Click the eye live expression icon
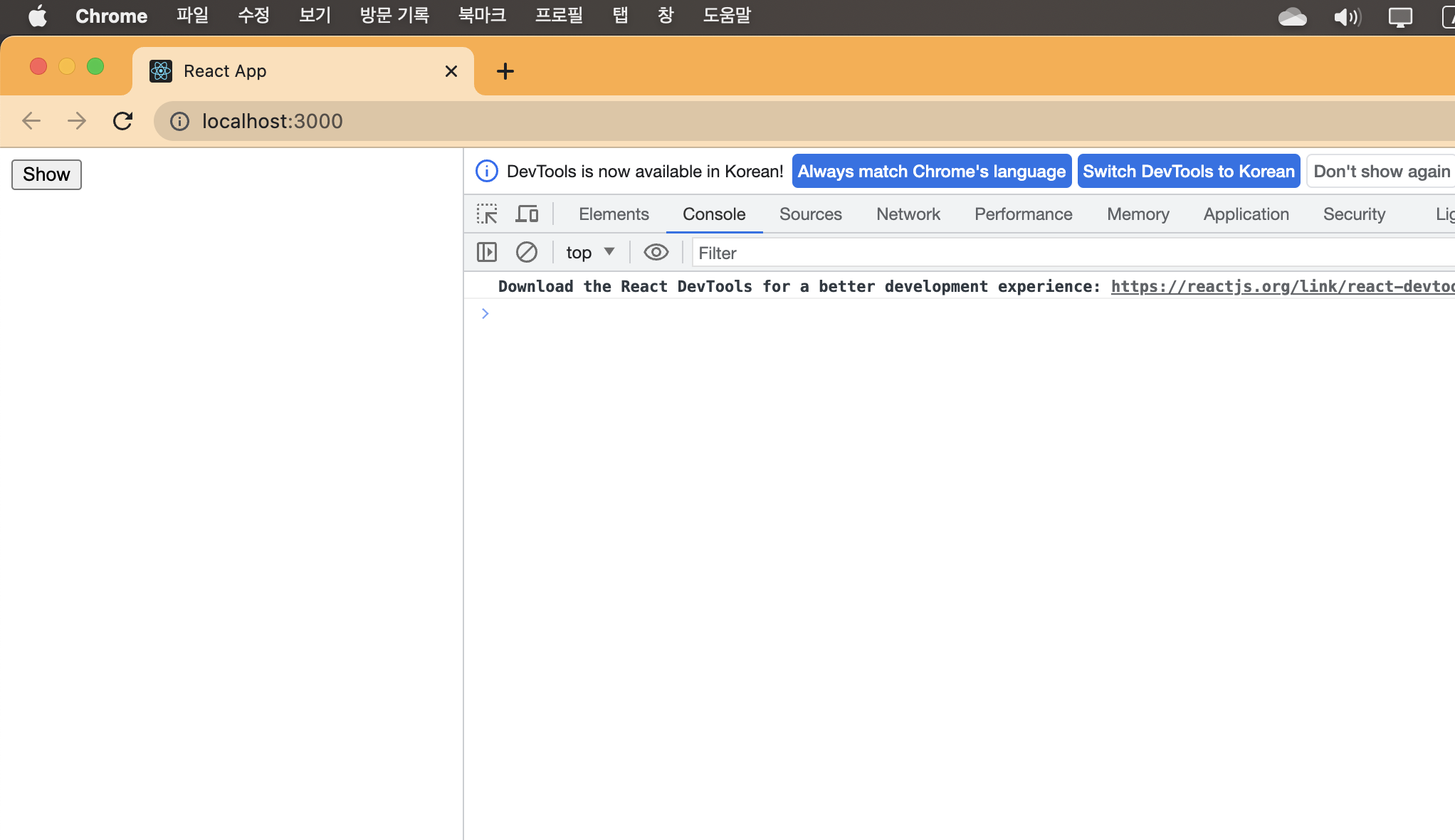The width and height of the screenshot is (1455, 840). pyautogui.click(x=656, y=252)
